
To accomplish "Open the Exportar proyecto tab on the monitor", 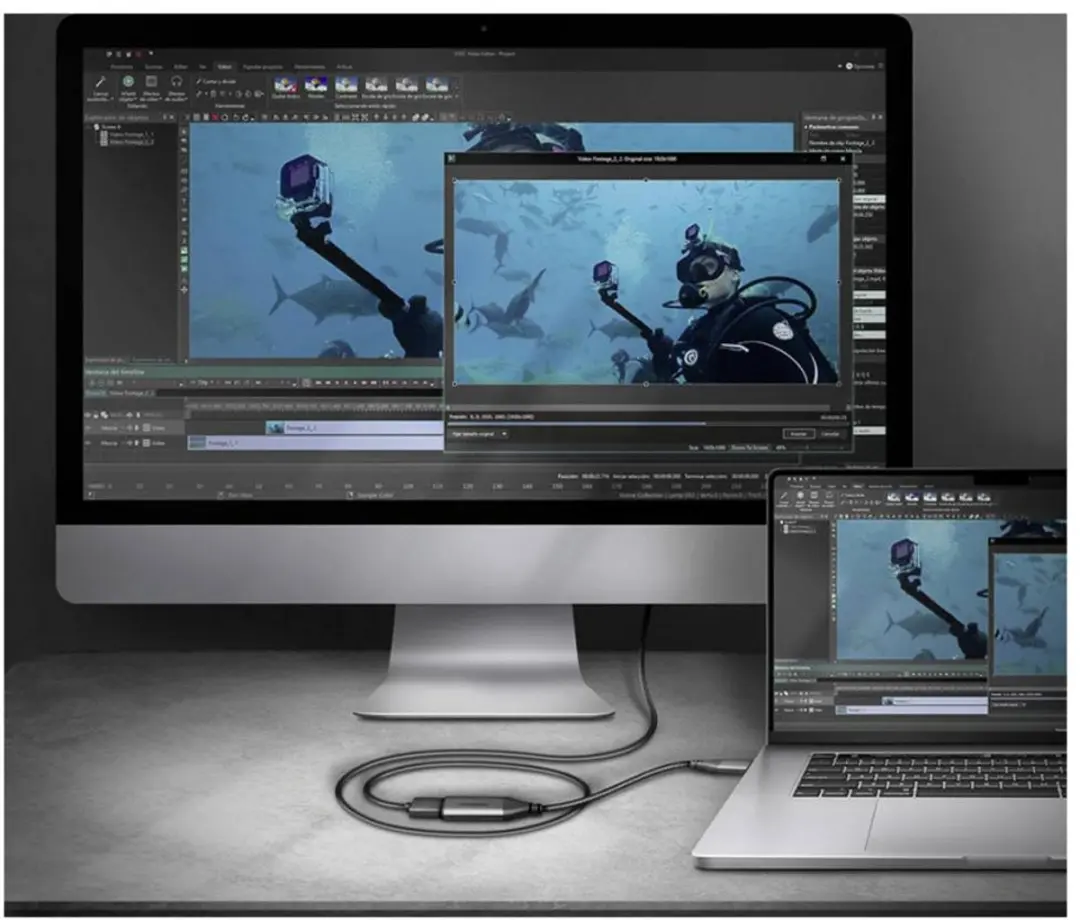I will 262,67.
